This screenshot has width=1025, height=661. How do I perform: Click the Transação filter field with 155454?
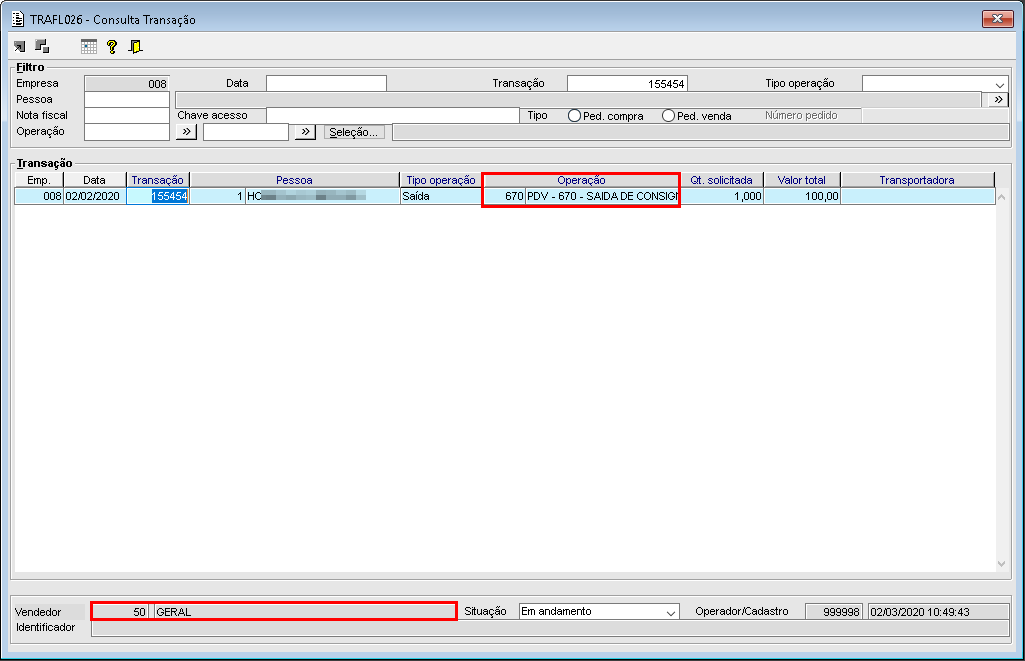point(628,84)
